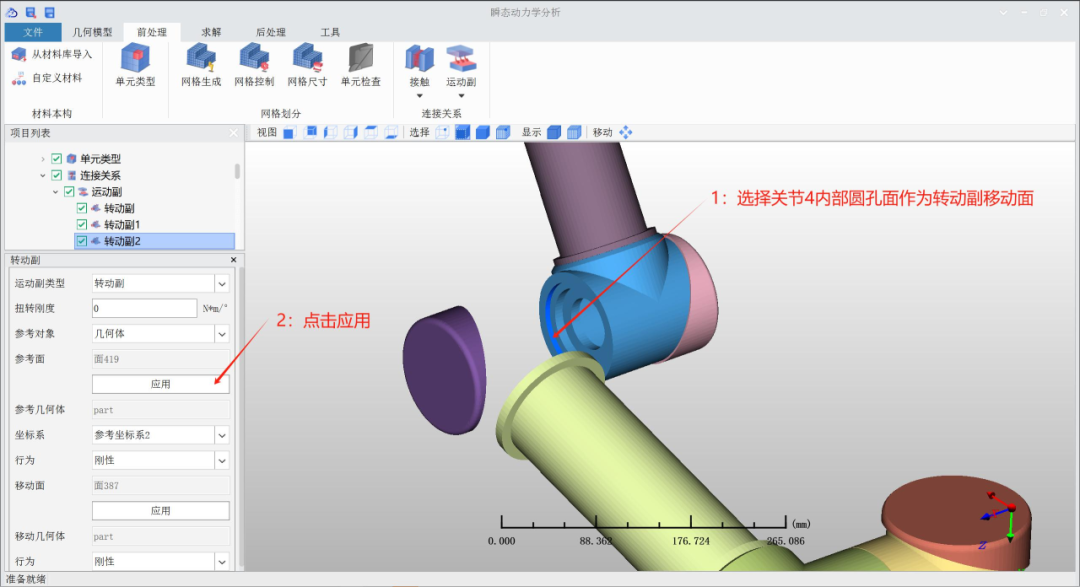Open the 坐标系 dropdown

pyautogui.click(x=222, y=435)
